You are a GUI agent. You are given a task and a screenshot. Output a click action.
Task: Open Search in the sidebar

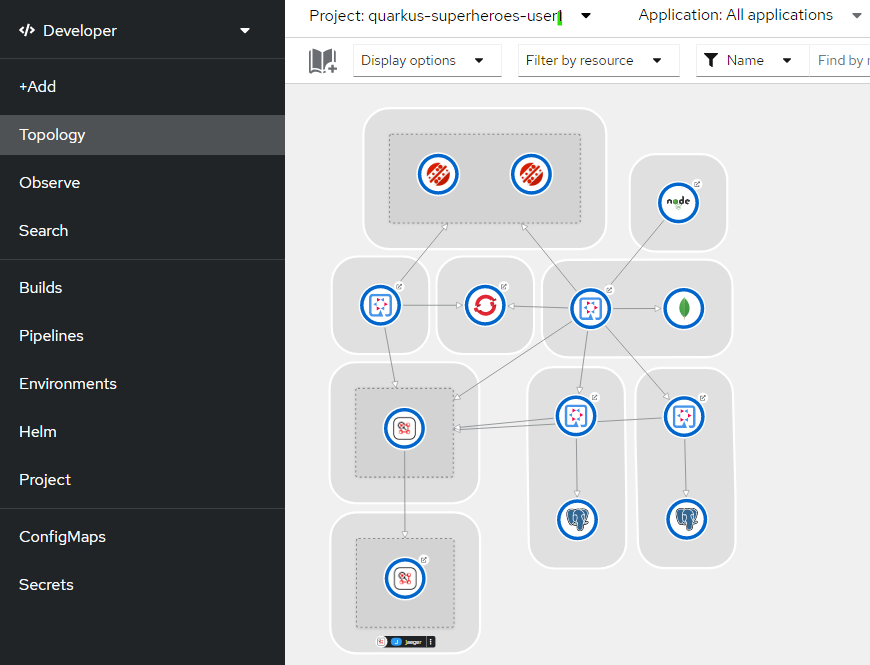pyautogui.click(x=143, y=231)
